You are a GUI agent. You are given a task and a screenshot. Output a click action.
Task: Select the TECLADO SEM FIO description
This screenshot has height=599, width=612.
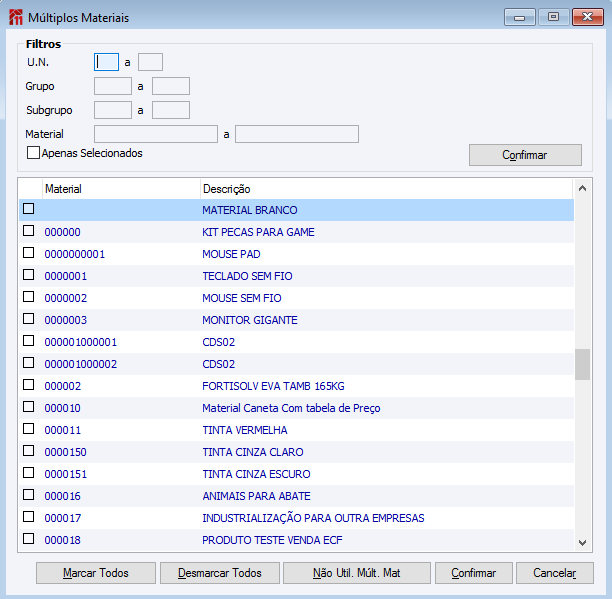247,276
